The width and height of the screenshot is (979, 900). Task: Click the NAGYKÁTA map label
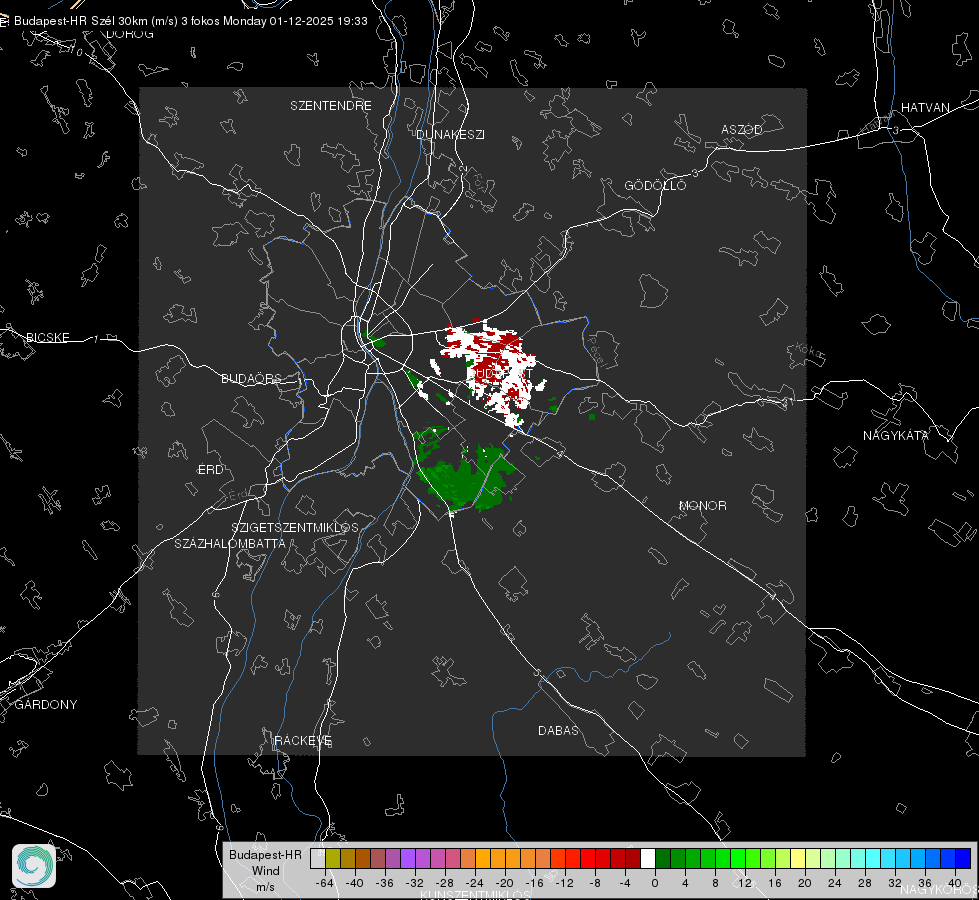(x=896, y=435)
